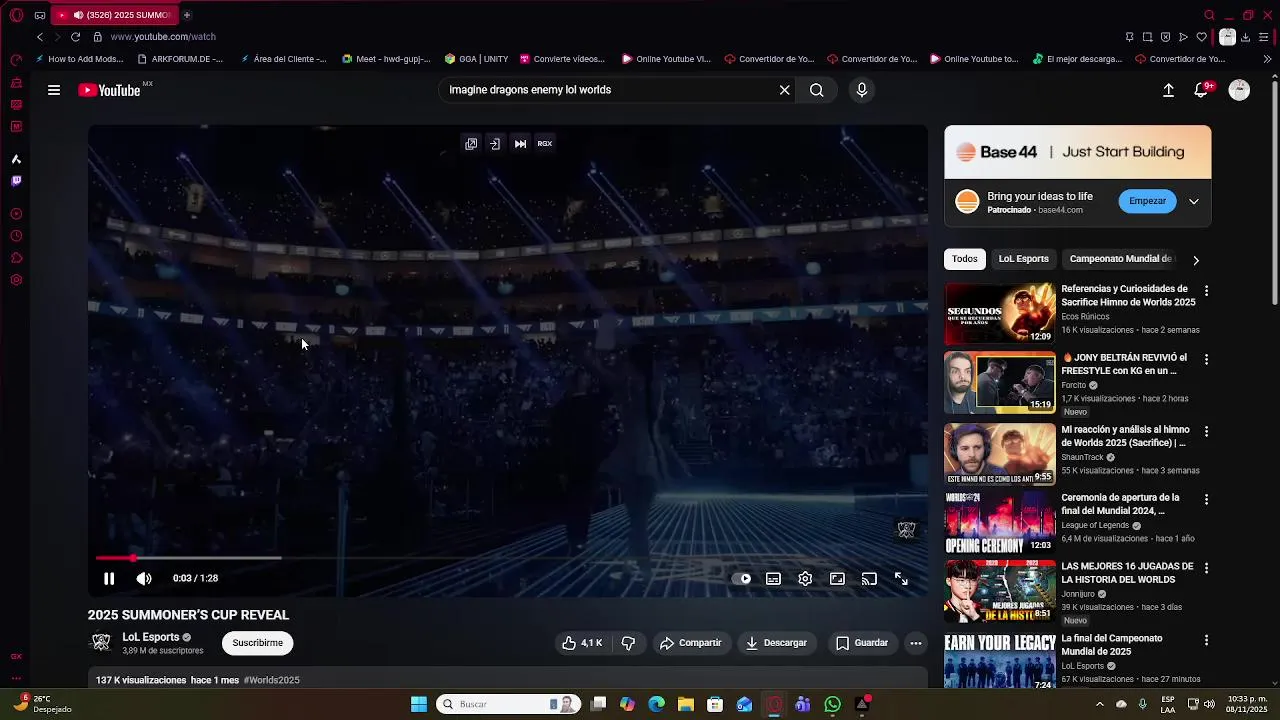Viewport: 1280px width, 720px height.
Task: Open the YouTube create upload icon
Action: coord(1168,90)
